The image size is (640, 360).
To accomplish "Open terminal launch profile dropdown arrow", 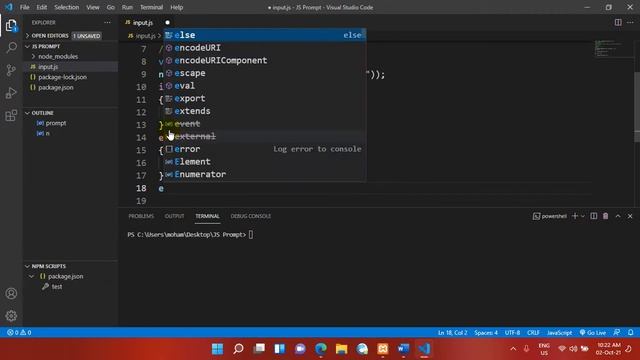I will [x=583, y=216].
